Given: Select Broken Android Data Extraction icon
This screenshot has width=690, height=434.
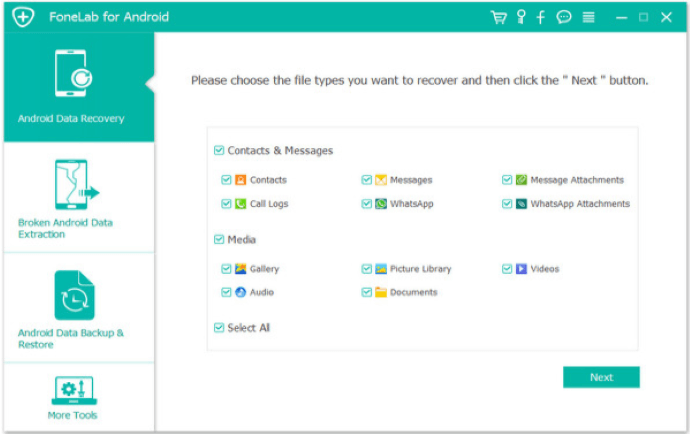Looking at the screenshot, I should point(77,184).
